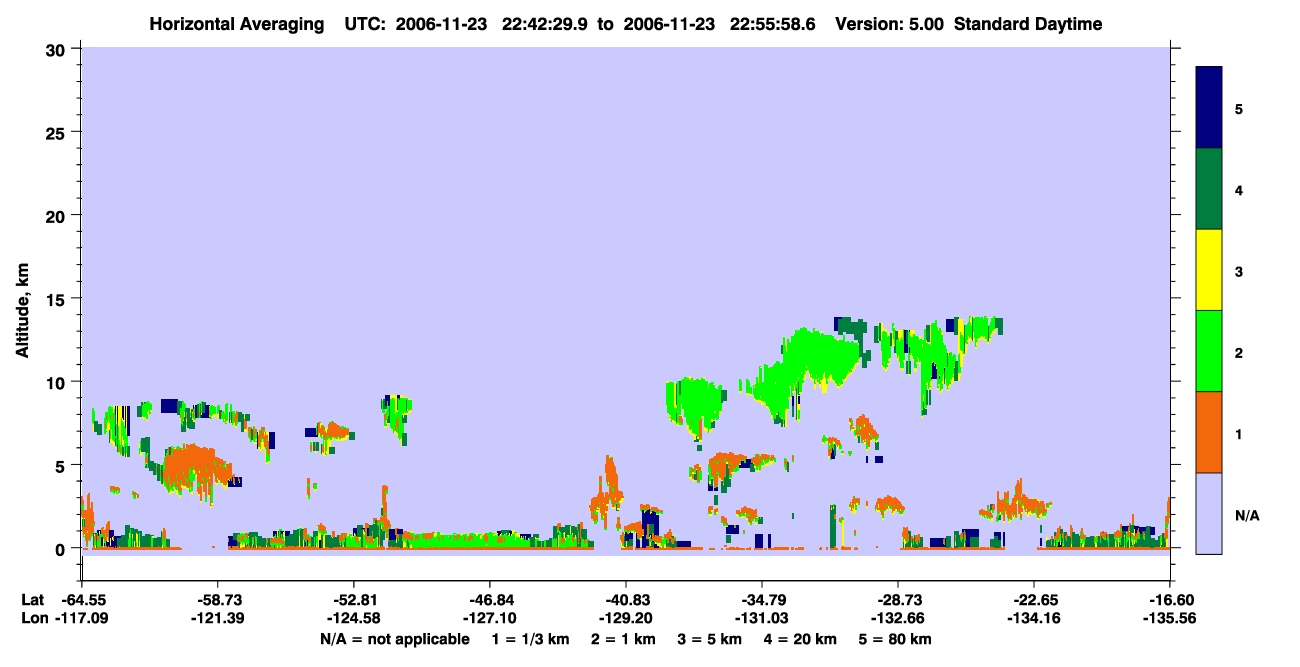Click the latitude value -46.84
1300x667 pixels.
[490, 600]
